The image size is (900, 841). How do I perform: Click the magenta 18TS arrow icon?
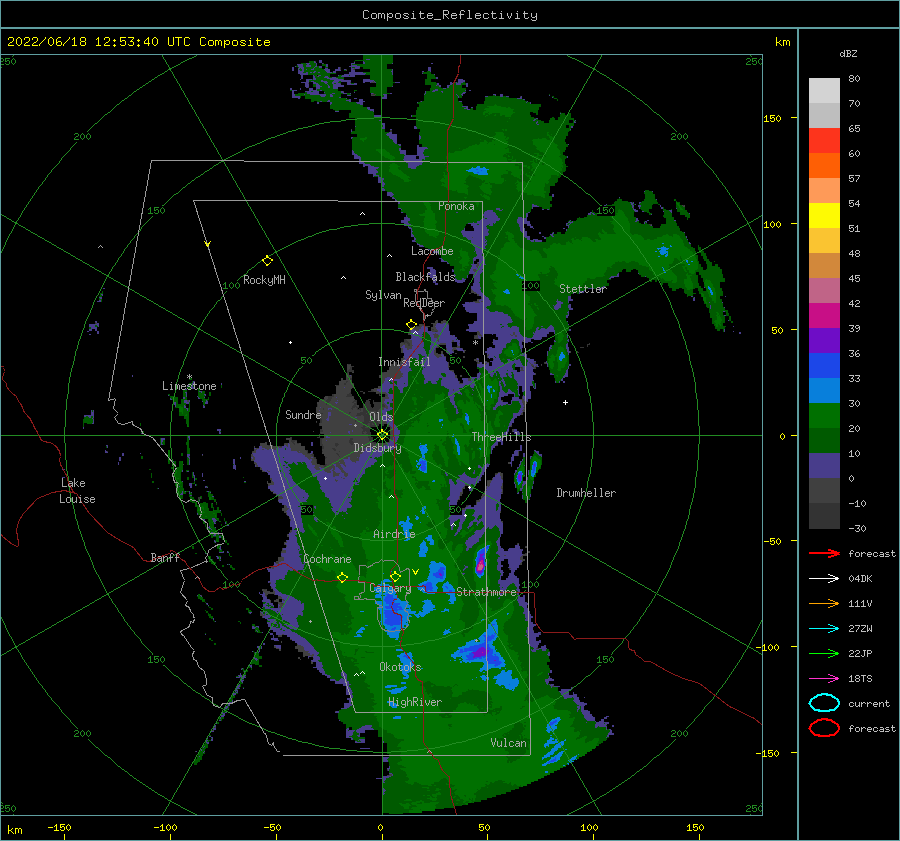click(824, 679)
